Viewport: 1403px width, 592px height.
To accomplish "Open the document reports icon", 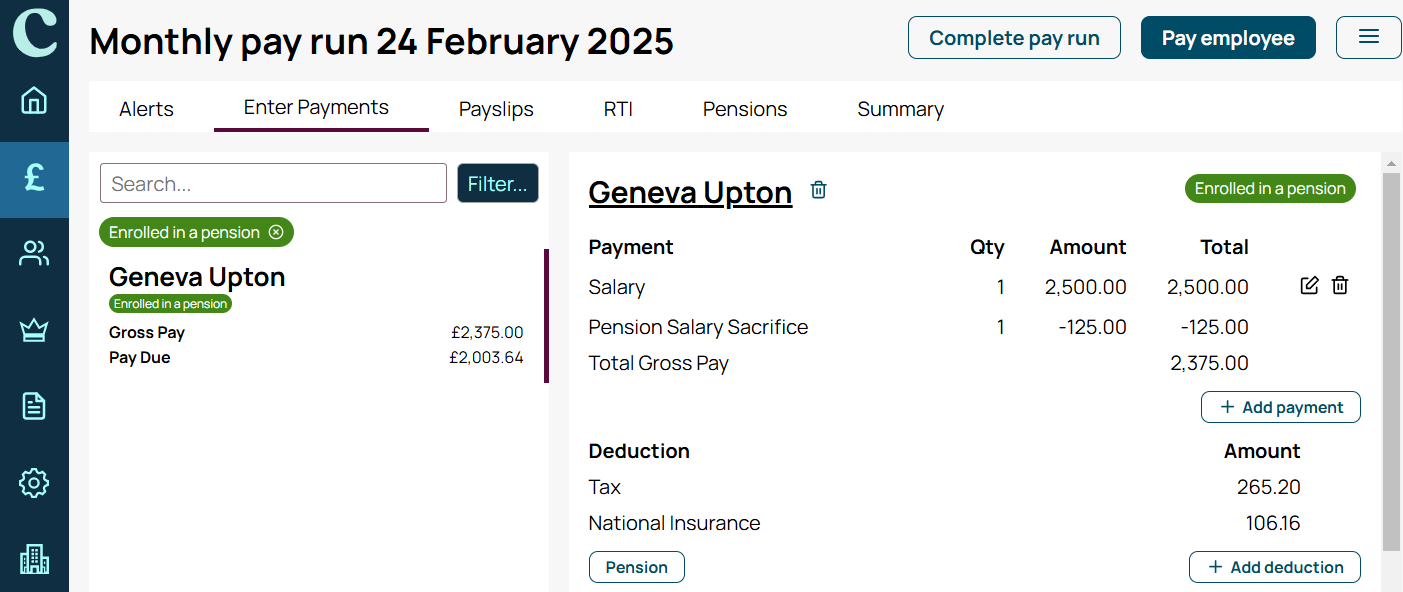I will click(x=34, y=406).
